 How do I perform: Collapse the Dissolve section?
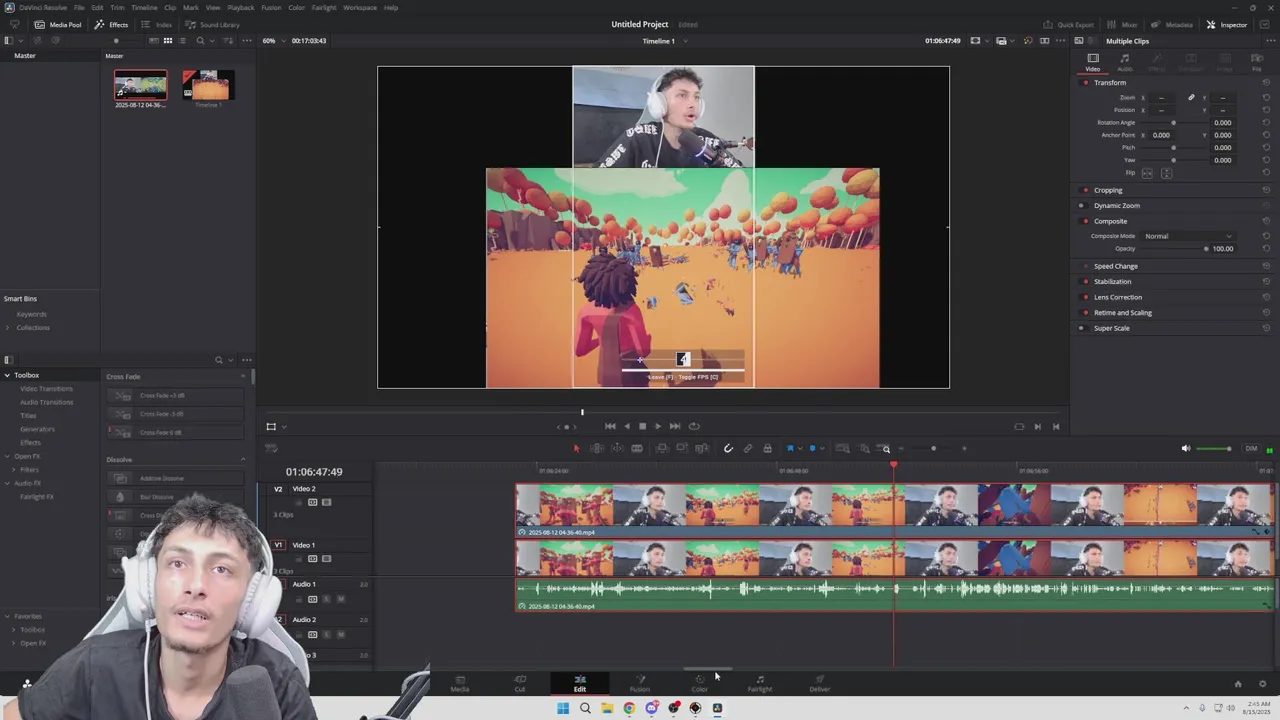point(243,460)
